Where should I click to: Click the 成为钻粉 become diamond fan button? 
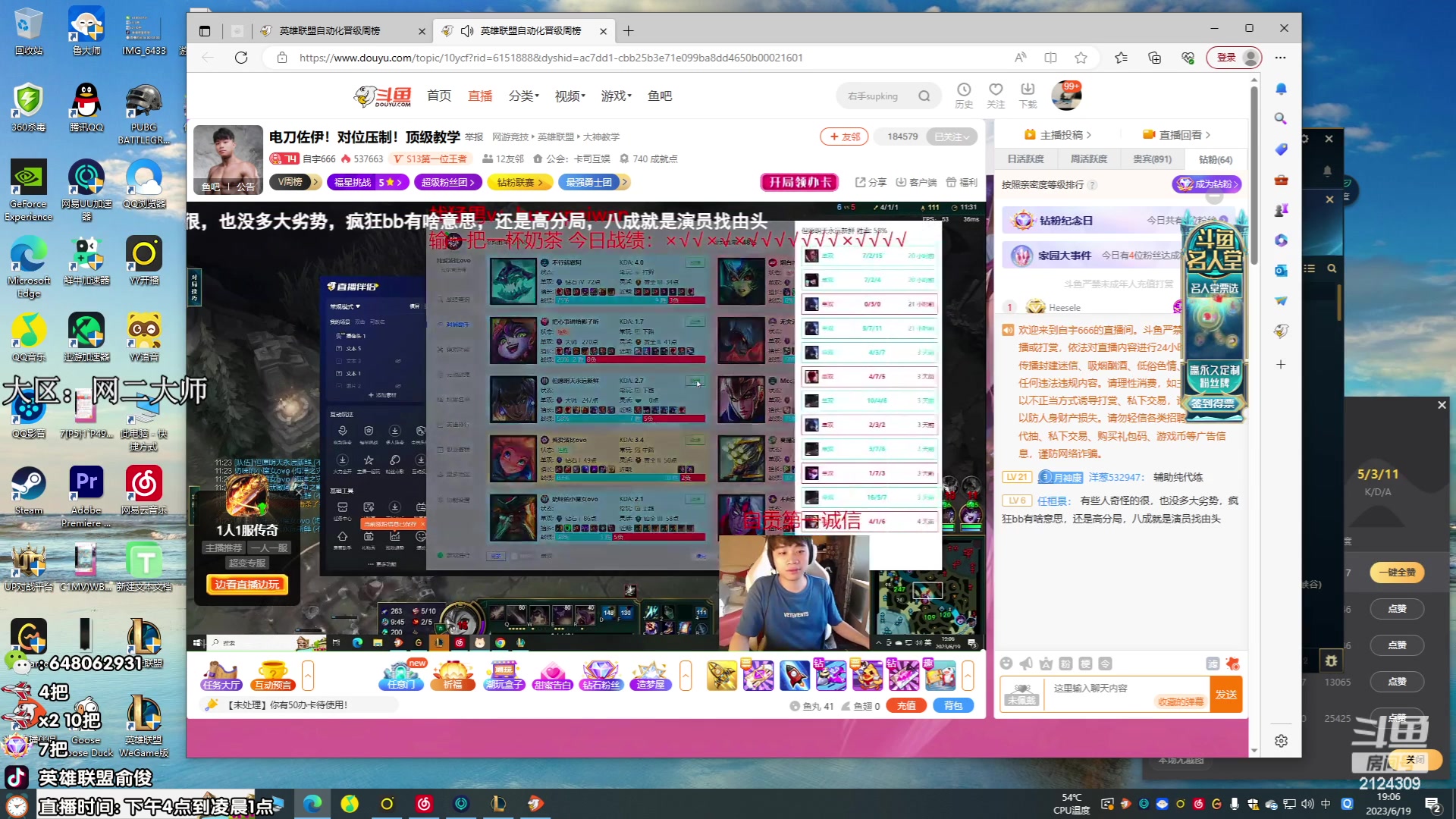coord(1207,184)
